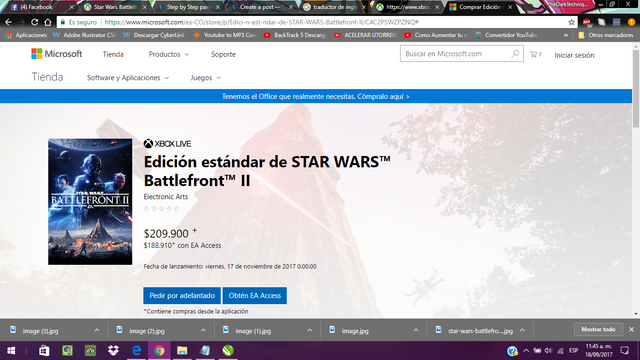Open Windows Start button
The image size is (640, 360).
point(11,351)
